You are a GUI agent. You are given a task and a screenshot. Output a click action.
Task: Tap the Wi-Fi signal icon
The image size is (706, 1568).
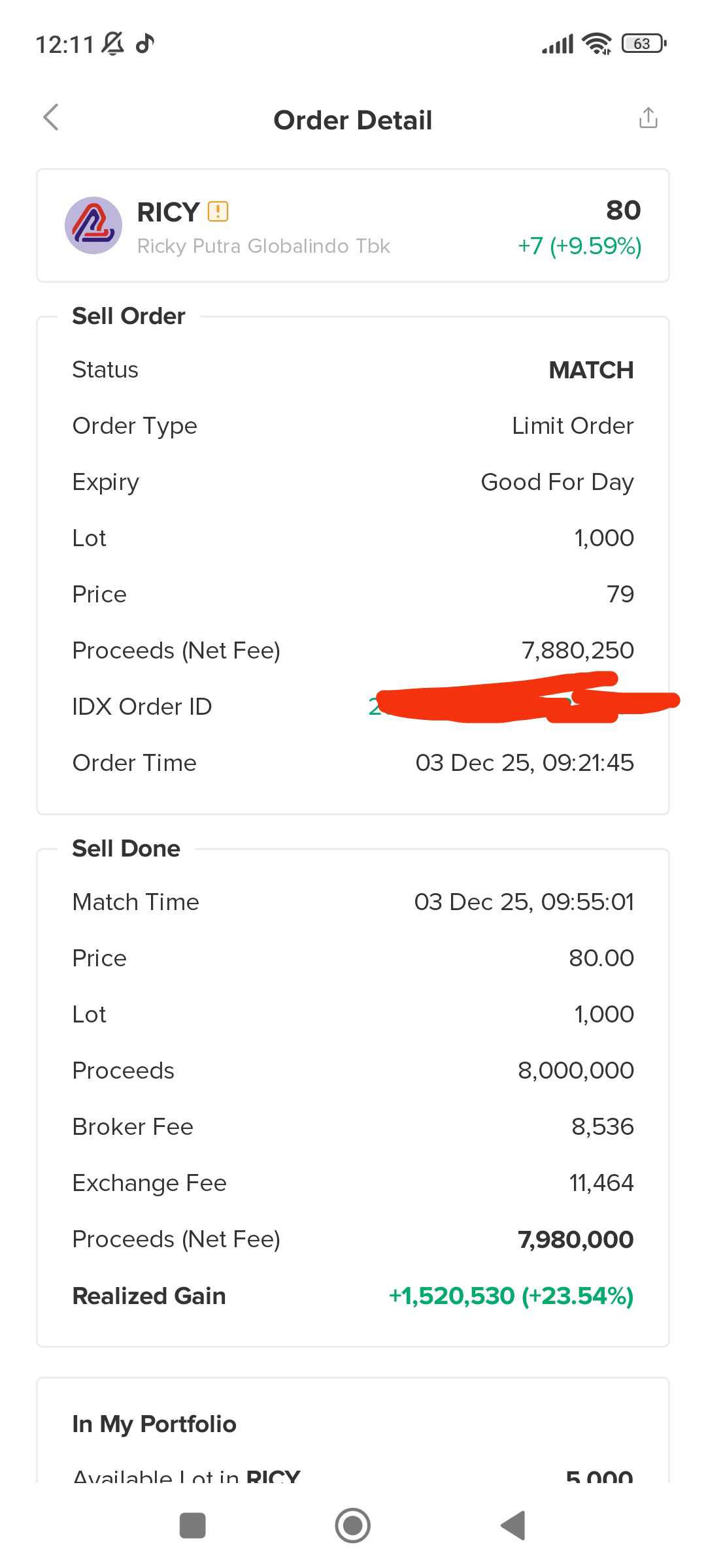point(597,44)
